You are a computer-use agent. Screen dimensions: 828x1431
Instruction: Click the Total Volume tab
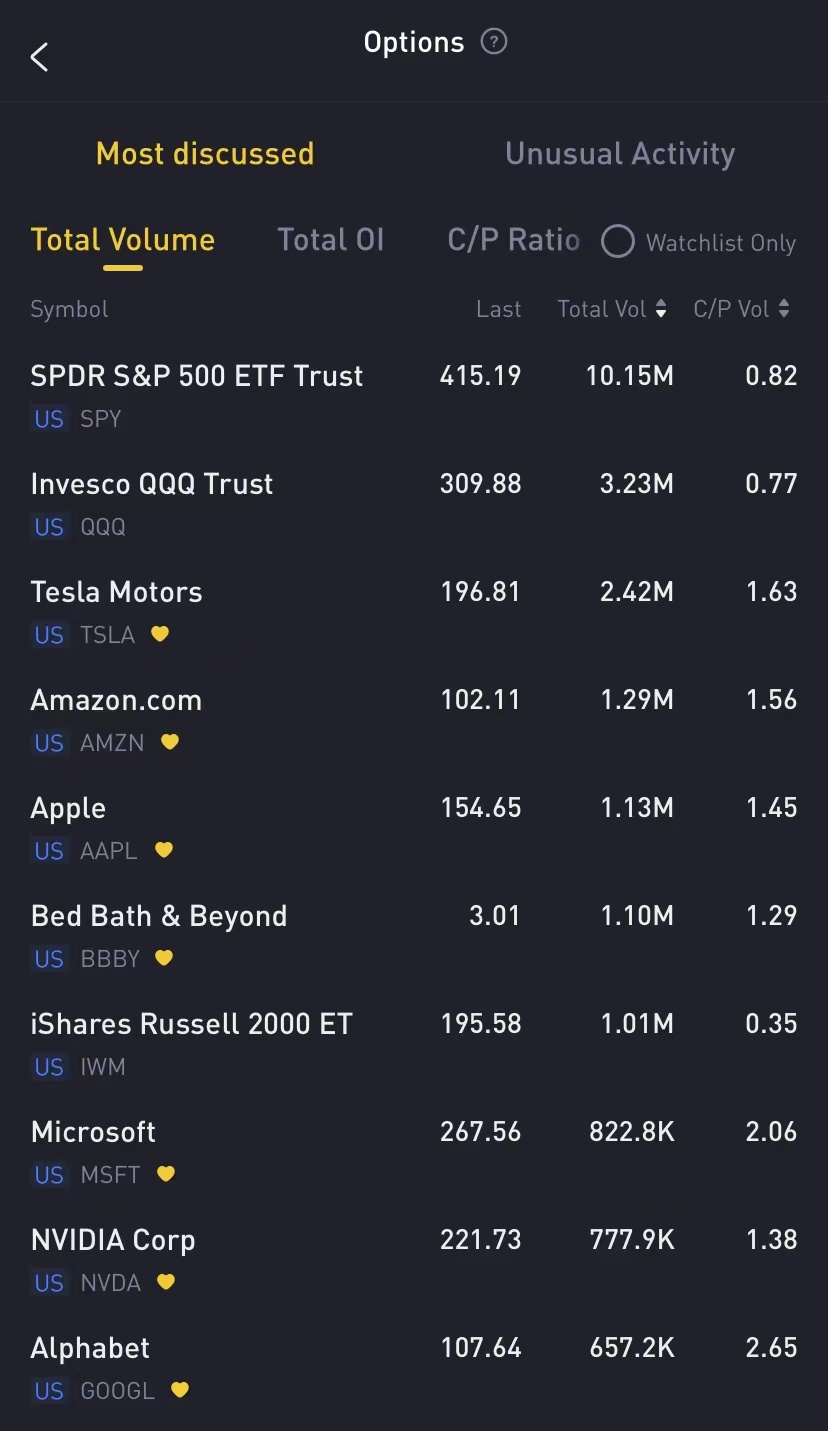point(123,240)
